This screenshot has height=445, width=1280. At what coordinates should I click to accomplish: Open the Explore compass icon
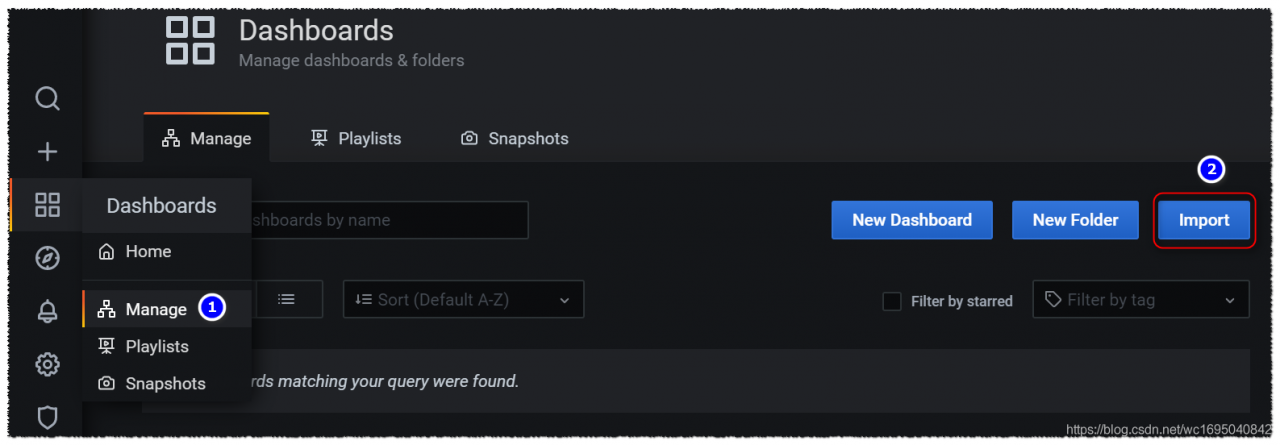pyautogui.click(x=47, y=258)
